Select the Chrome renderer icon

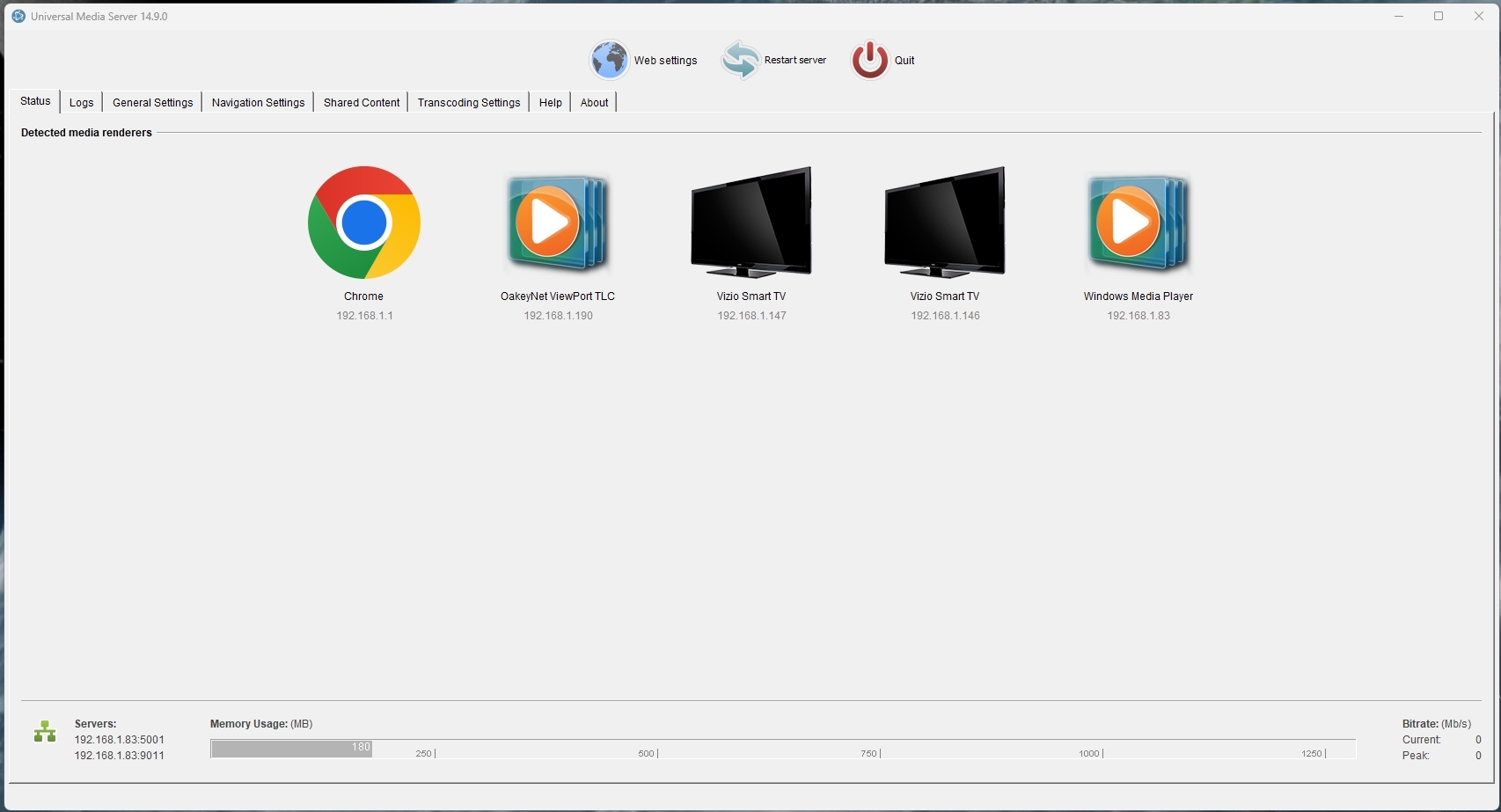[364, 223]
